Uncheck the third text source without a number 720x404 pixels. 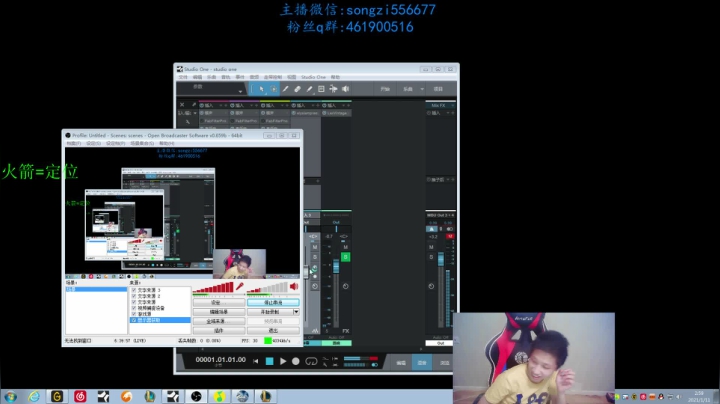click(134, 302)
